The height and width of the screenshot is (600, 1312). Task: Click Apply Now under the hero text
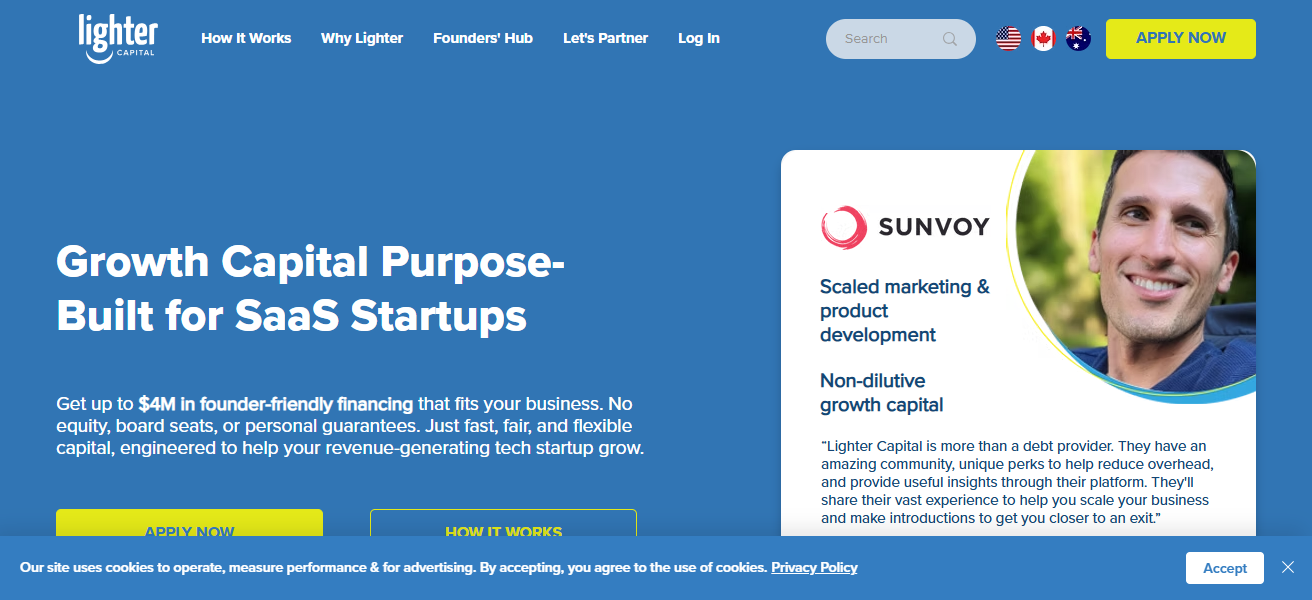189,526
